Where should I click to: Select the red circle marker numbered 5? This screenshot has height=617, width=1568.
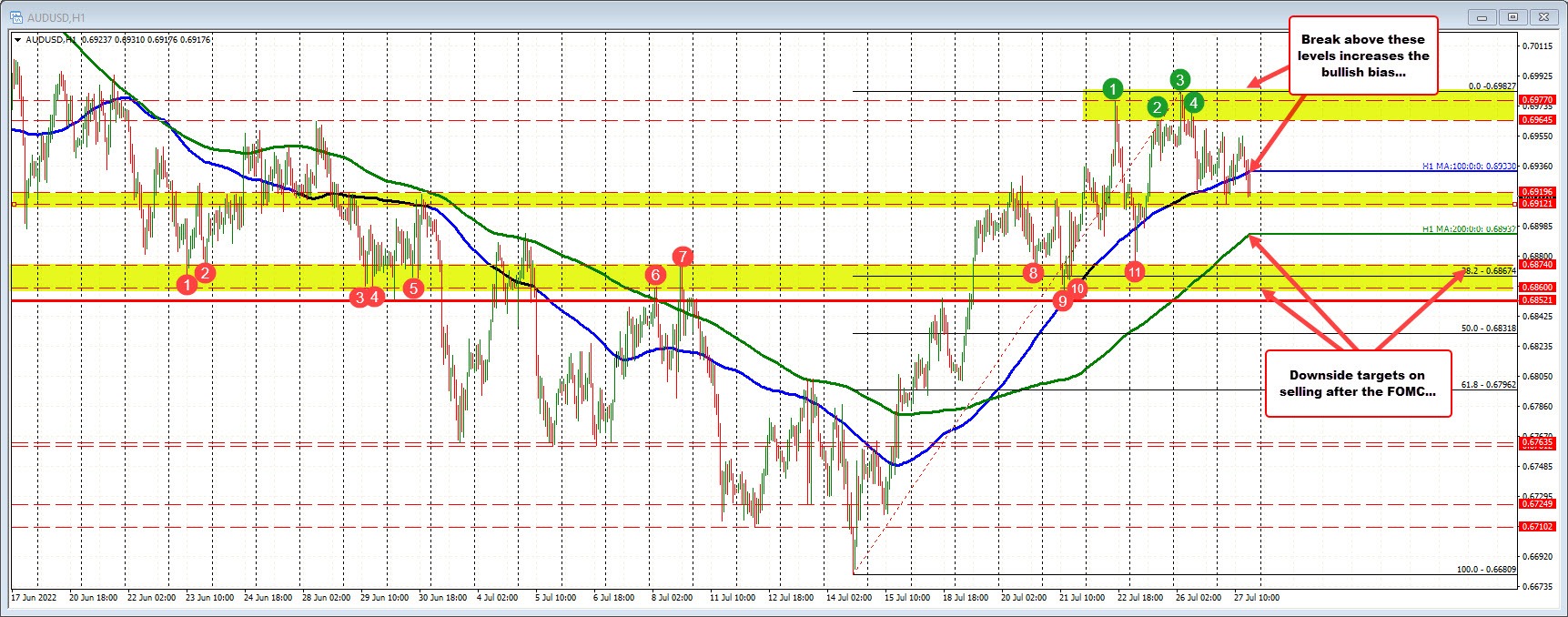click(x=413, y=288)
